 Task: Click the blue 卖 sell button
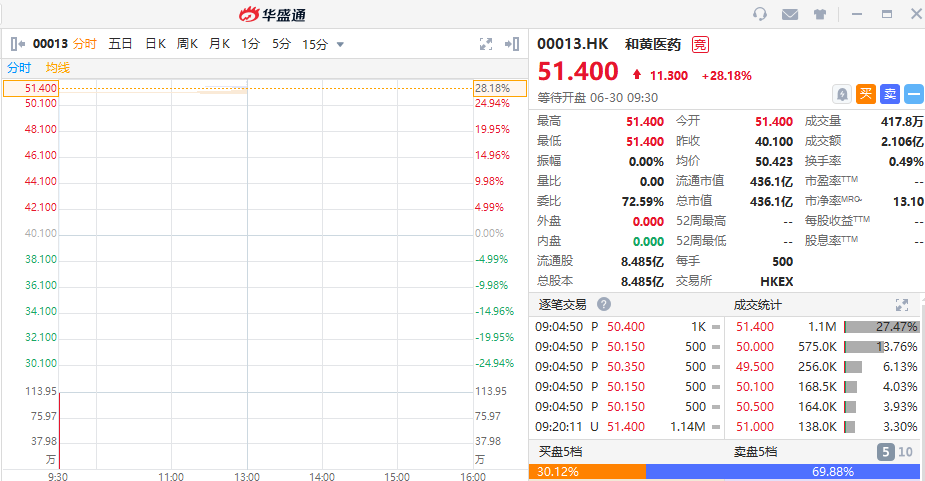click(x=890, y=94)
